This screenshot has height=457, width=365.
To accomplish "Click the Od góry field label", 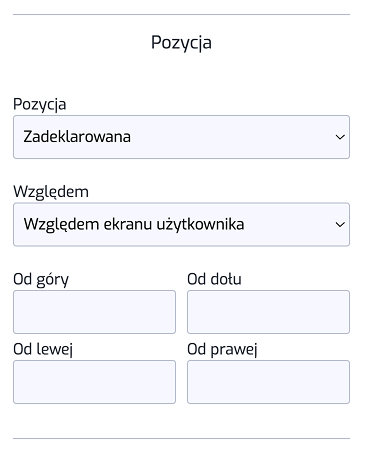I will 41,279.
